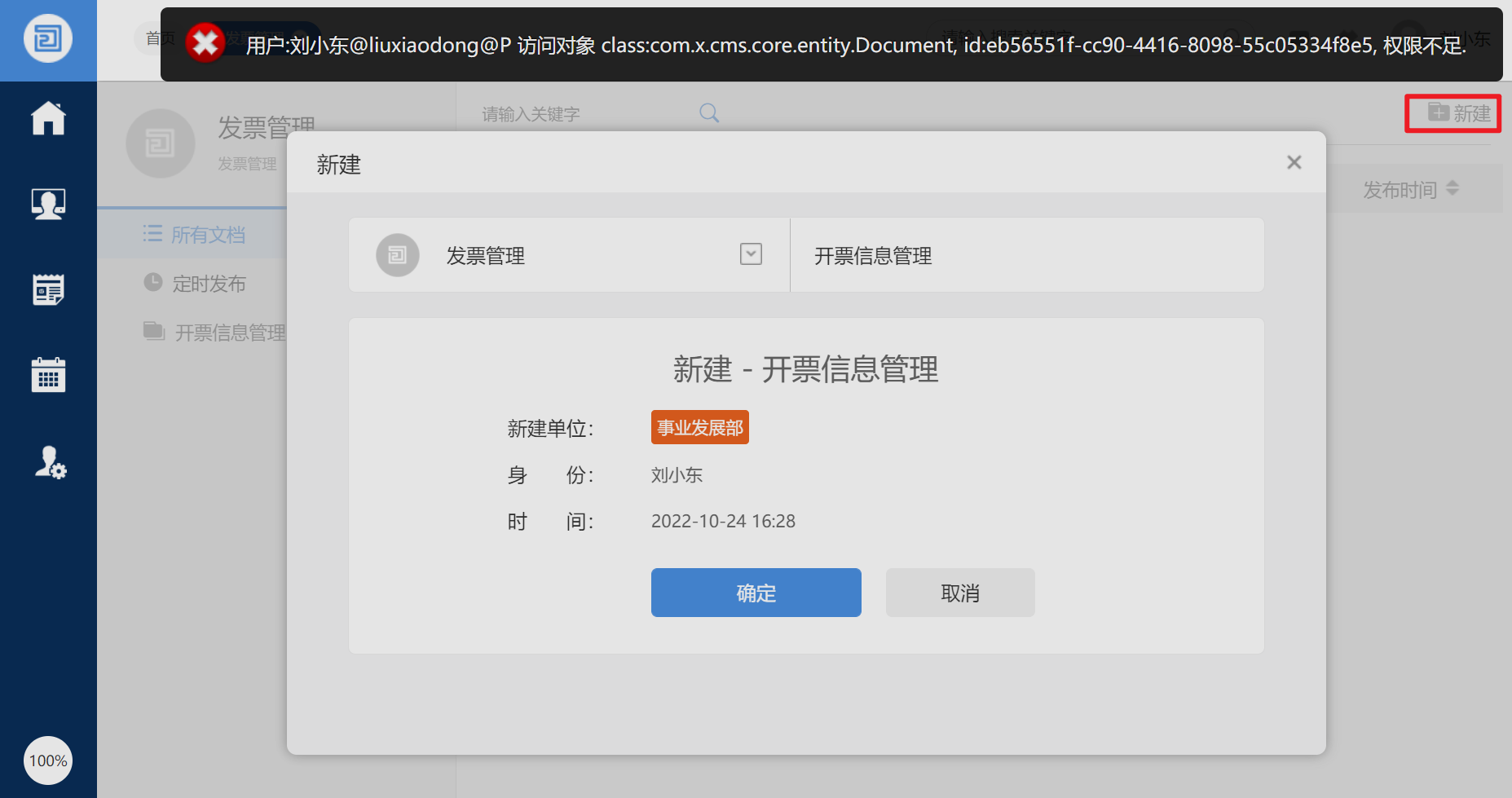Image resolution: width=1512 pixels, height=798 pixels.
Task: Open the 刘小东 account menu
Action: [1465, 37]
